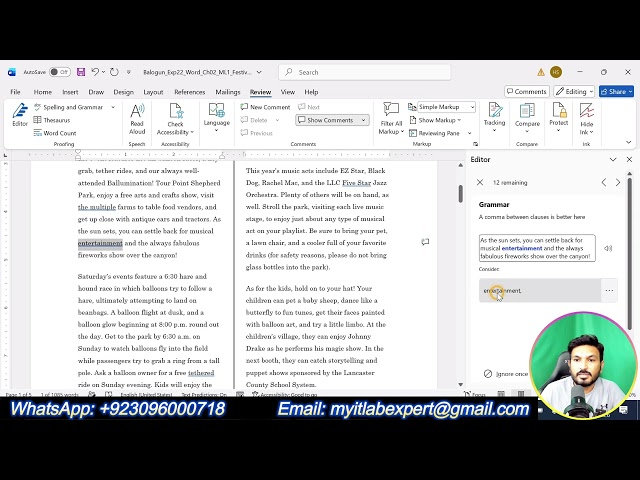
Task: Open the Tracking options
Action: [494, 118]
